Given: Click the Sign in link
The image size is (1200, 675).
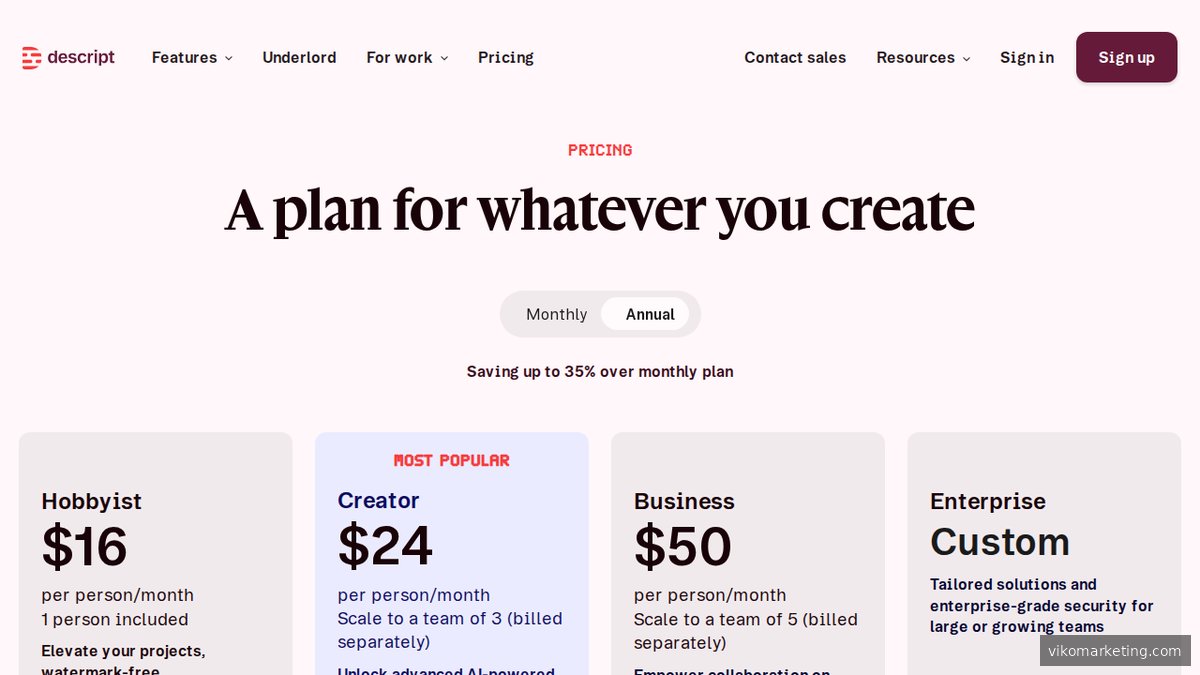Looking at the screenshot, I should click(x=1026, y=57).
